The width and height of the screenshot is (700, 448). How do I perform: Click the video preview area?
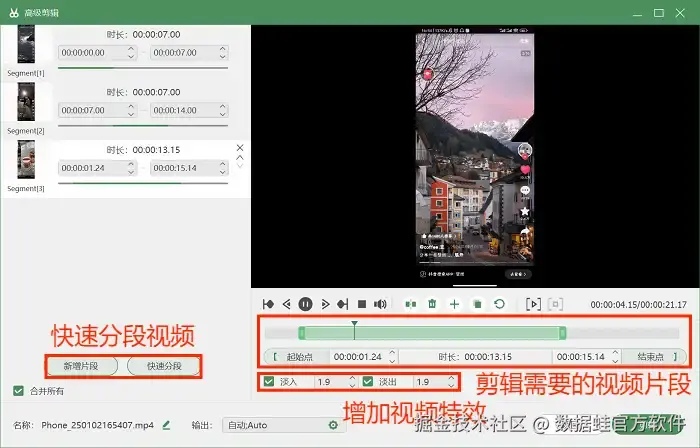point(475,156)
